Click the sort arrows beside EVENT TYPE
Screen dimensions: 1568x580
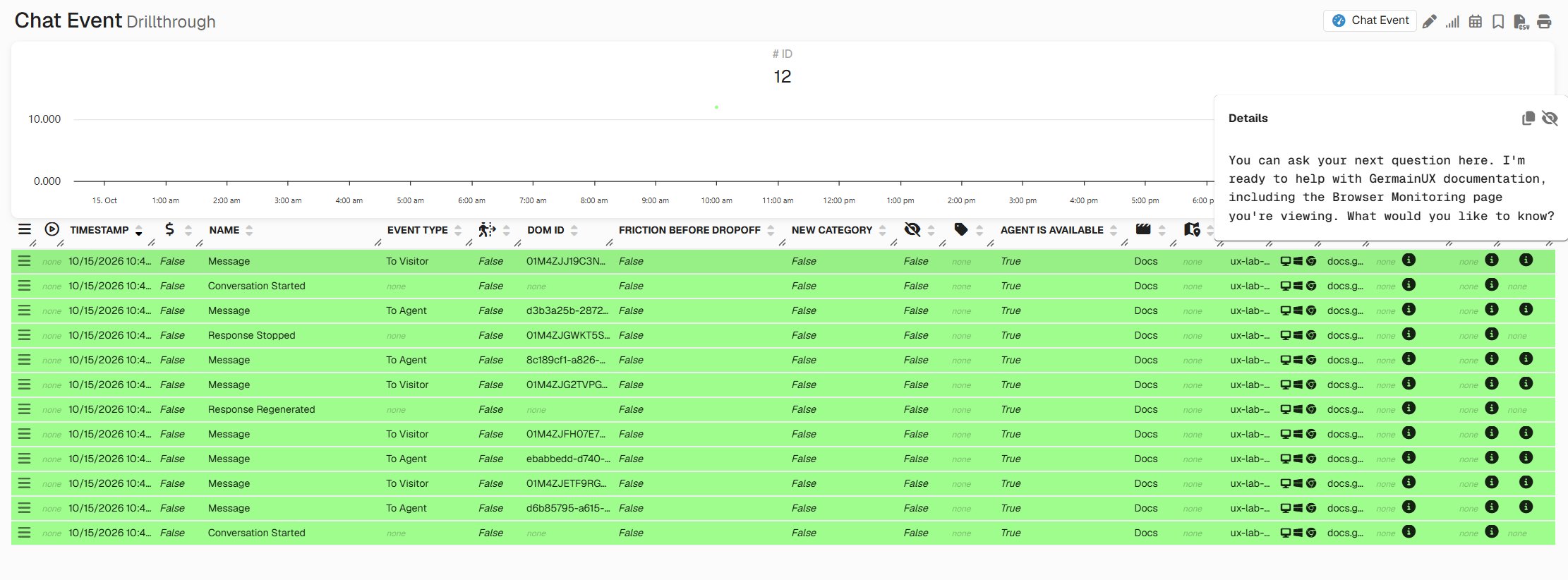click(x=458, y=230)
